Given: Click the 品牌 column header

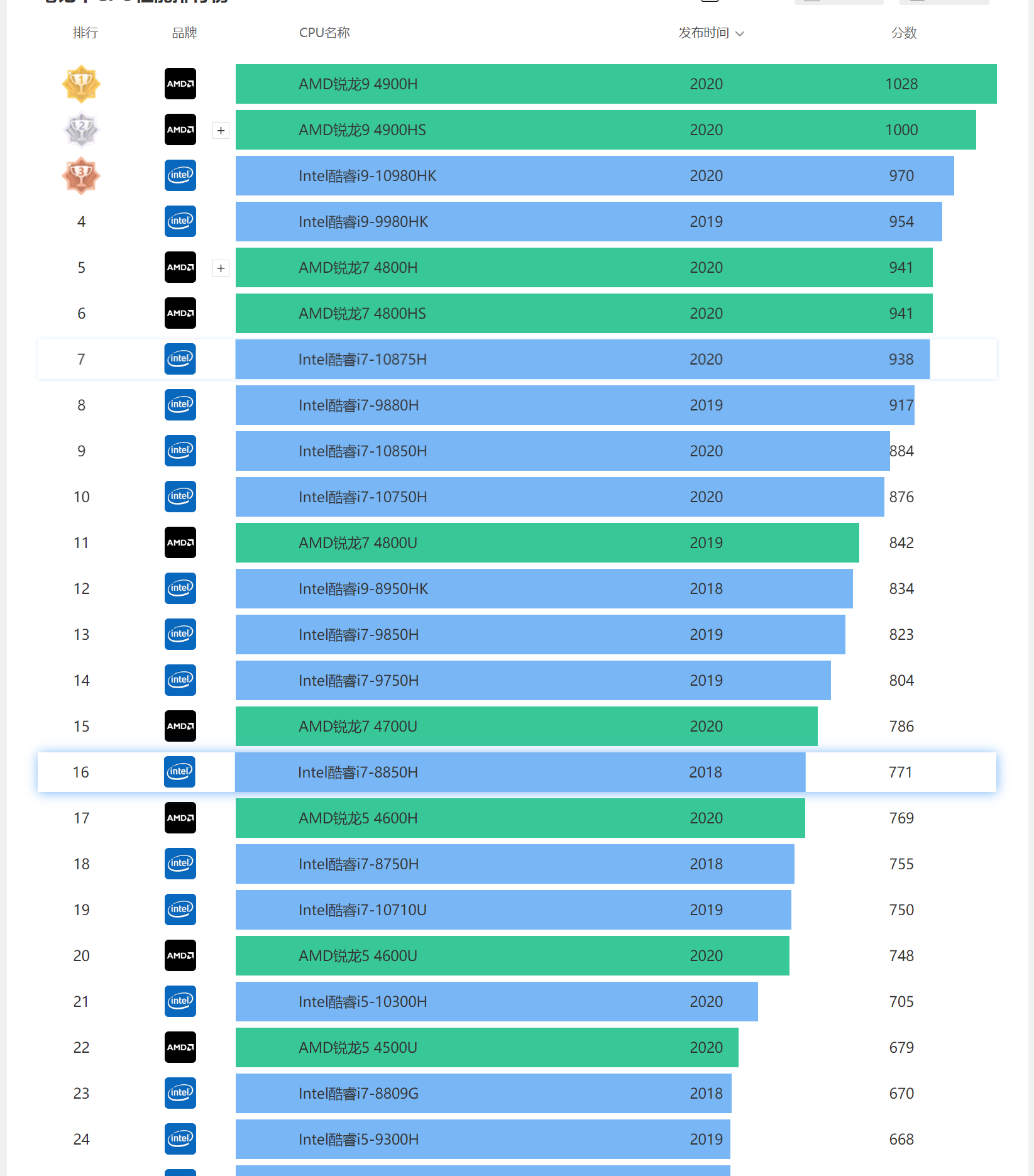Looking at the screenshot, I should click(x=185, y=33).
